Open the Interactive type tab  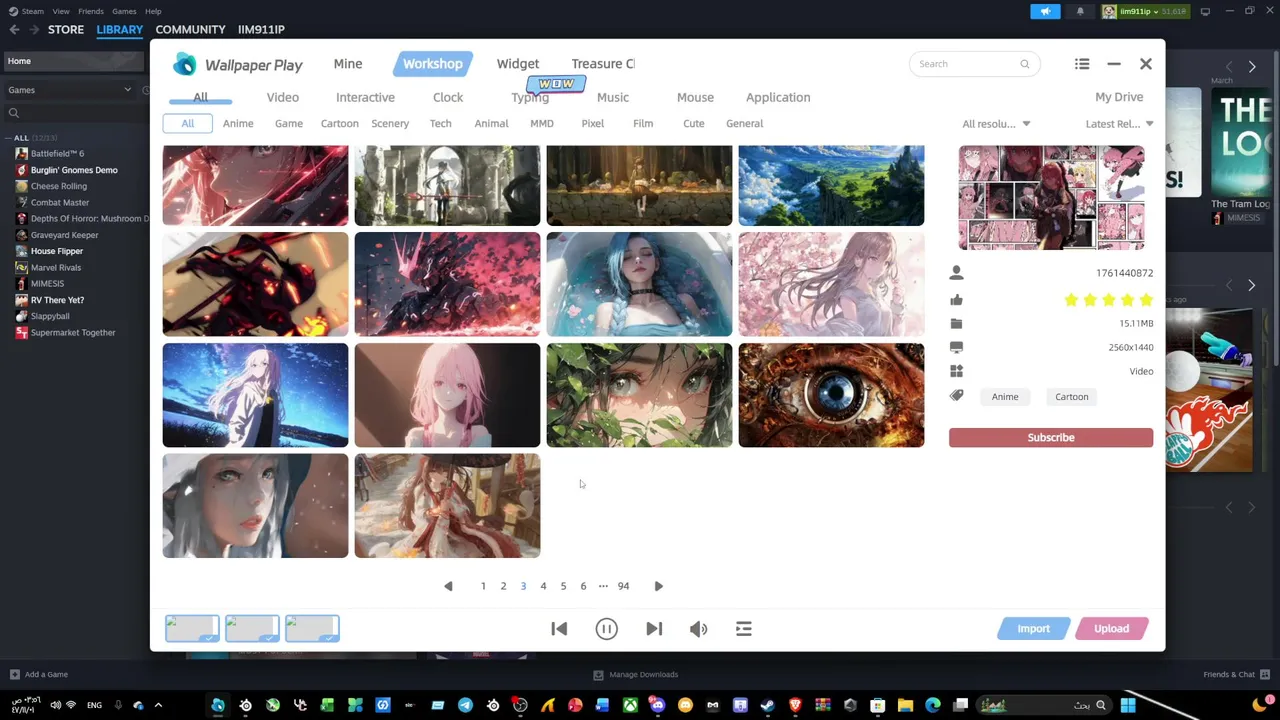click(x=365, y=97)
